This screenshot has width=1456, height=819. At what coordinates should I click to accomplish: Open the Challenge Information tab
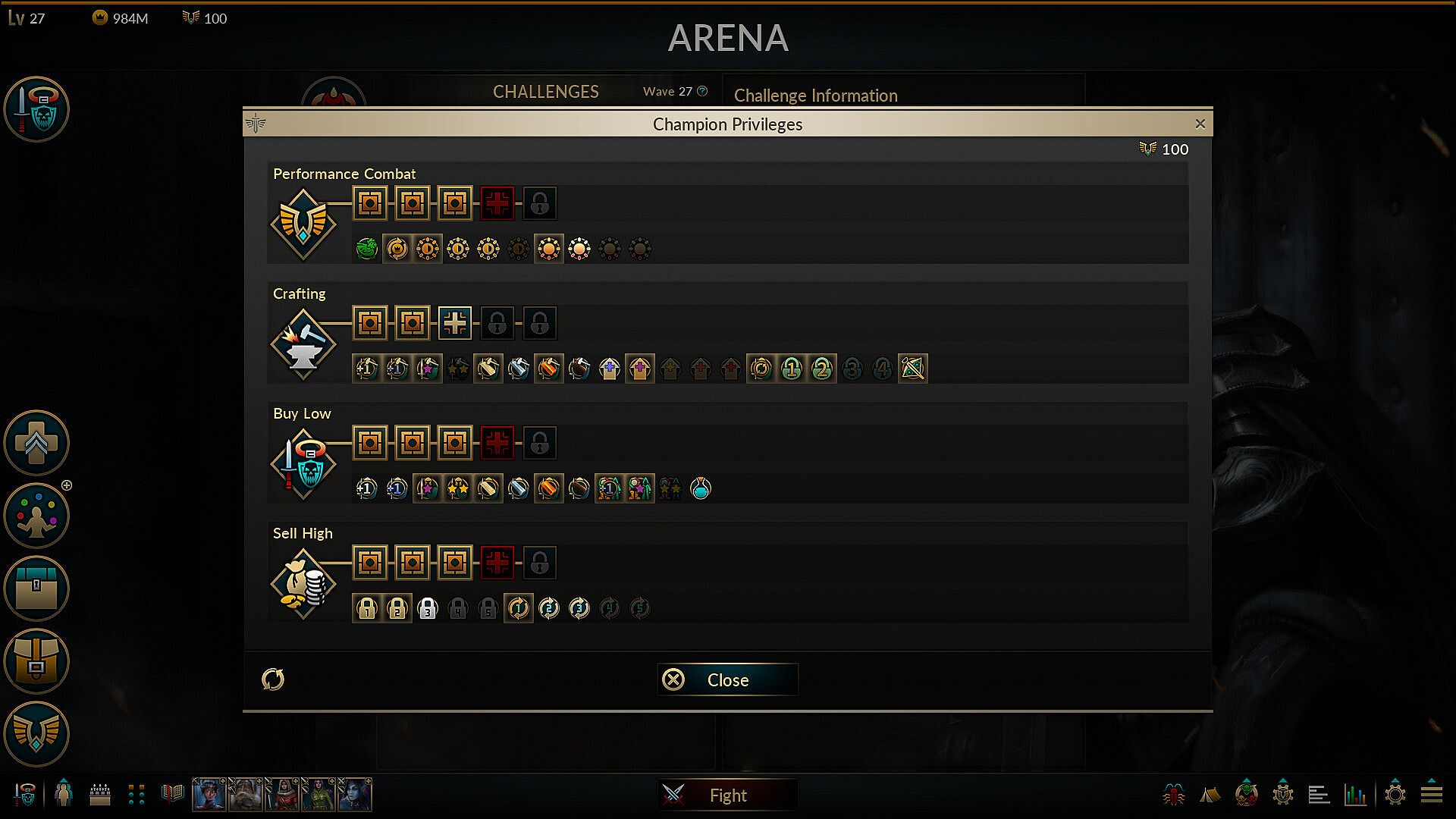click(816, 96)
